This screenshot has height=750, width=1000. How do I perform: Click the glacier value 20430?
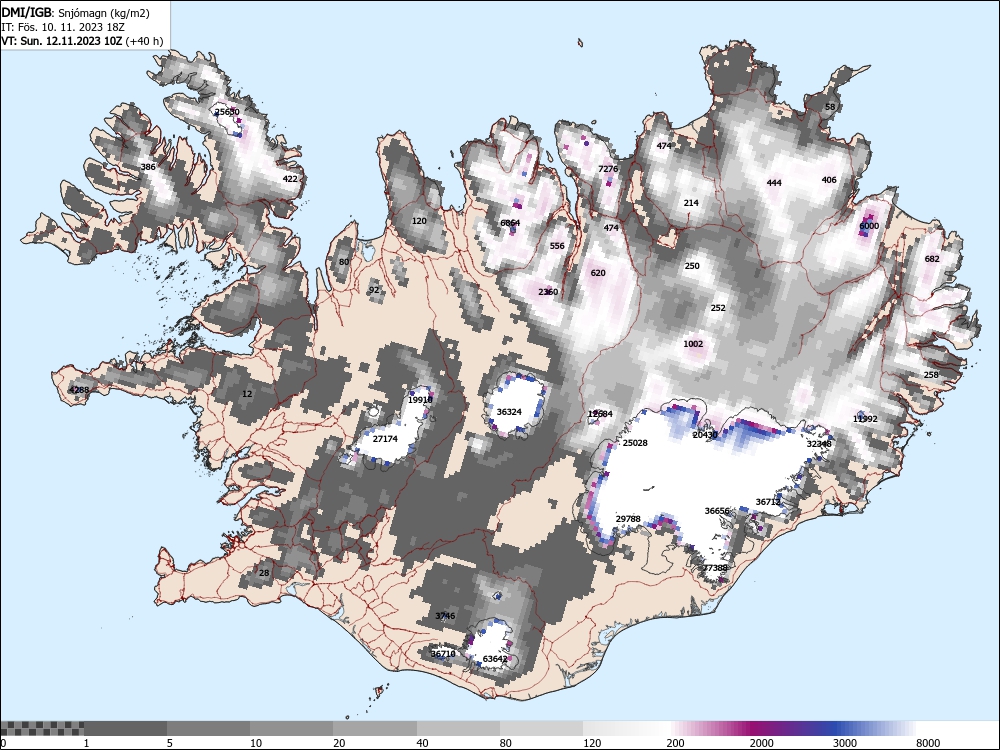(705, 435)
